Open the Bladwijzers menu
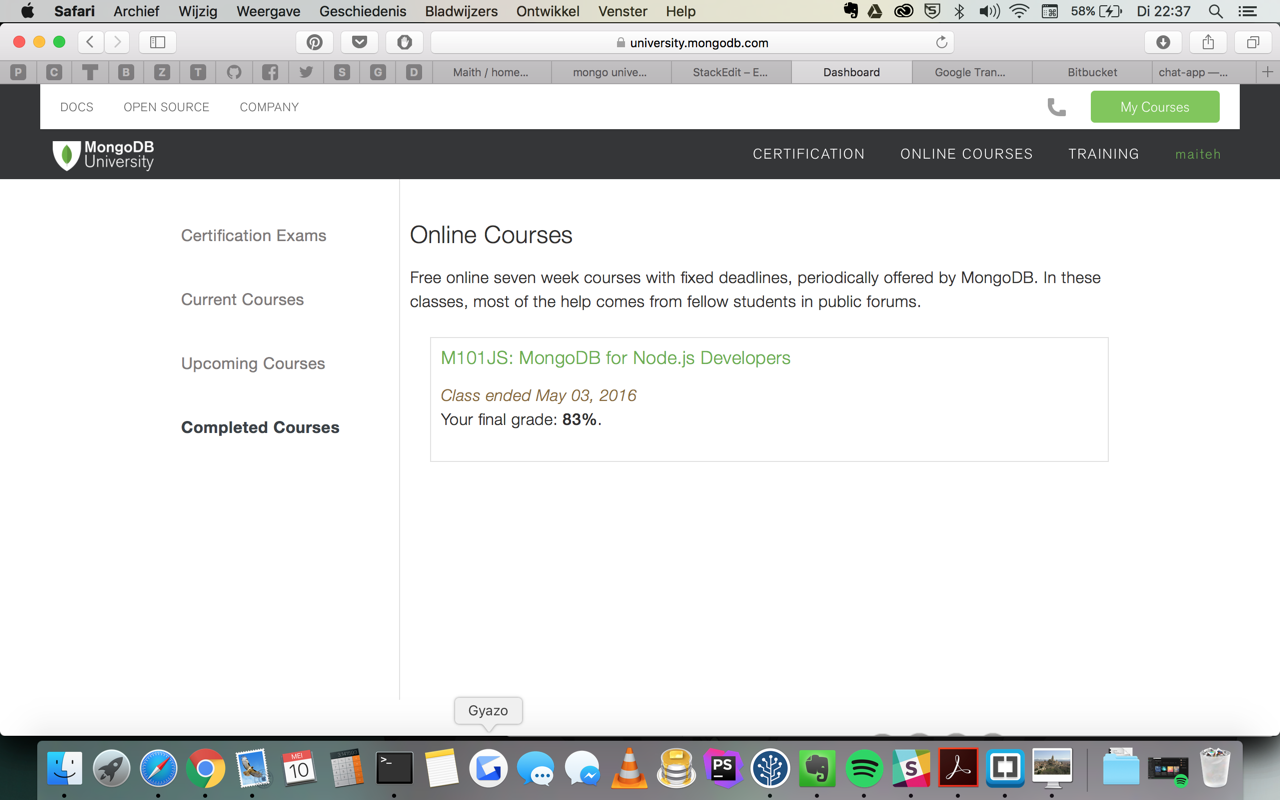 pos(461,11)
